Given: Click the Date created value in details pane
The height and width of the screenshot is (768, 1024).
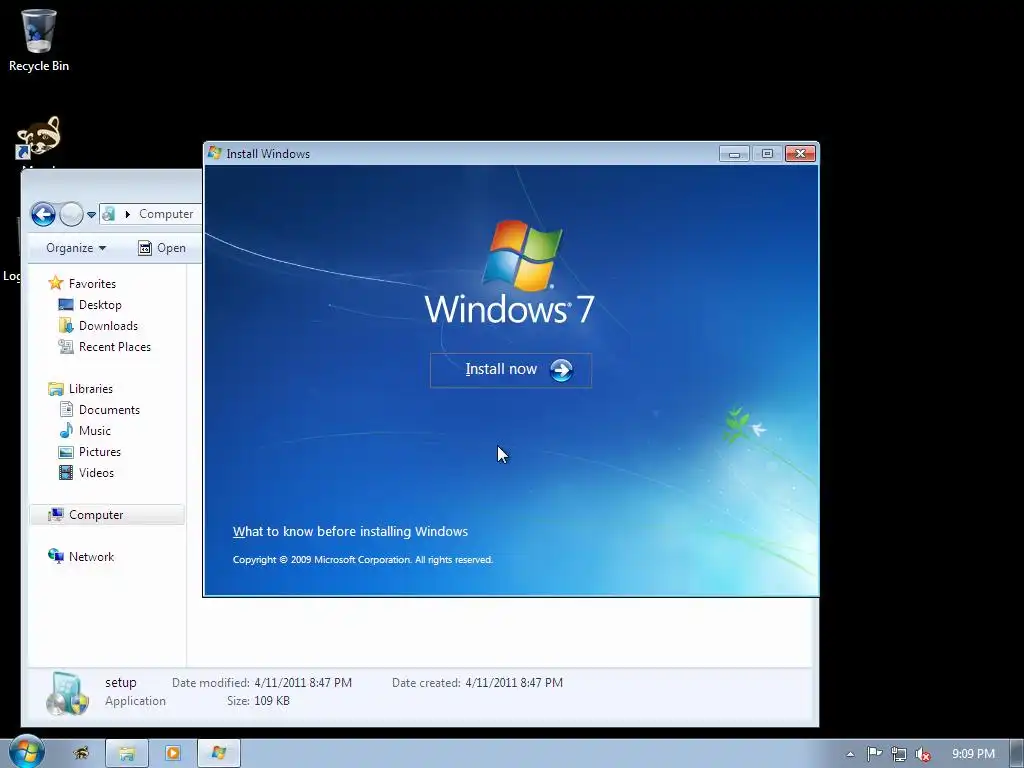Looking at the screenshot, I should 514,682.
